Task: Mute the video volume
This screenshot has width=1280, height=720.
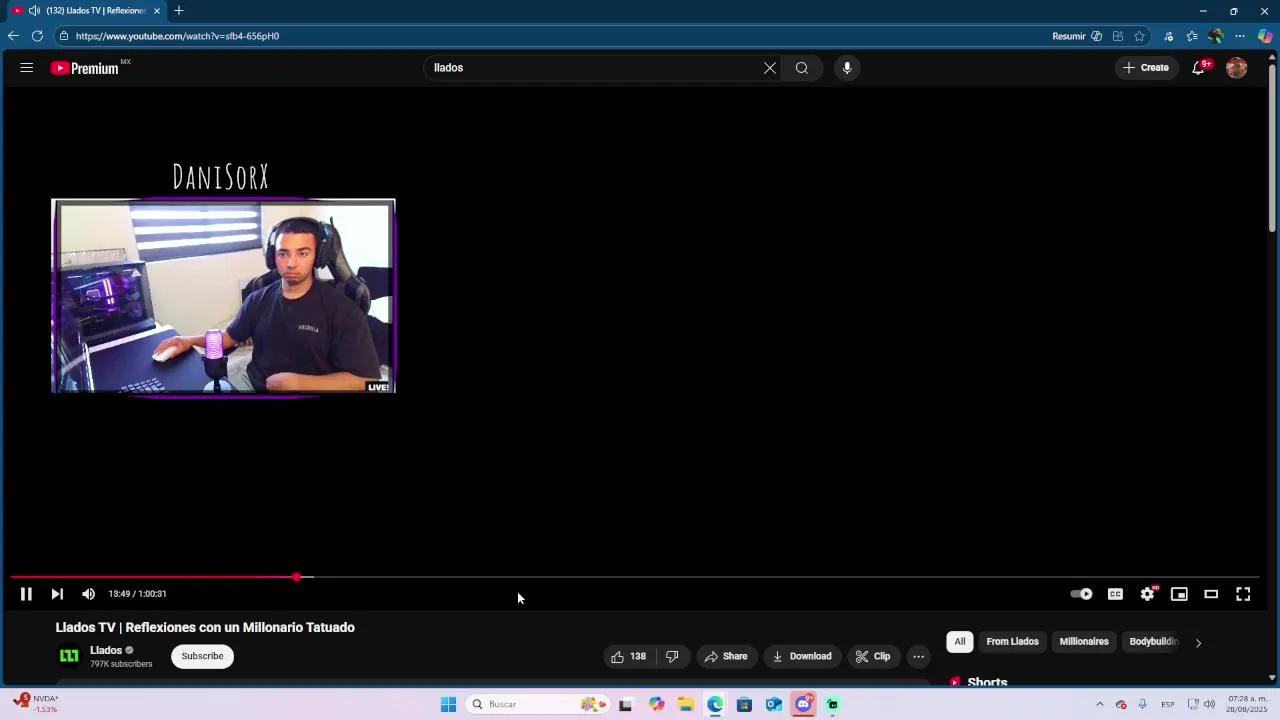Action: tap(88, 594)
